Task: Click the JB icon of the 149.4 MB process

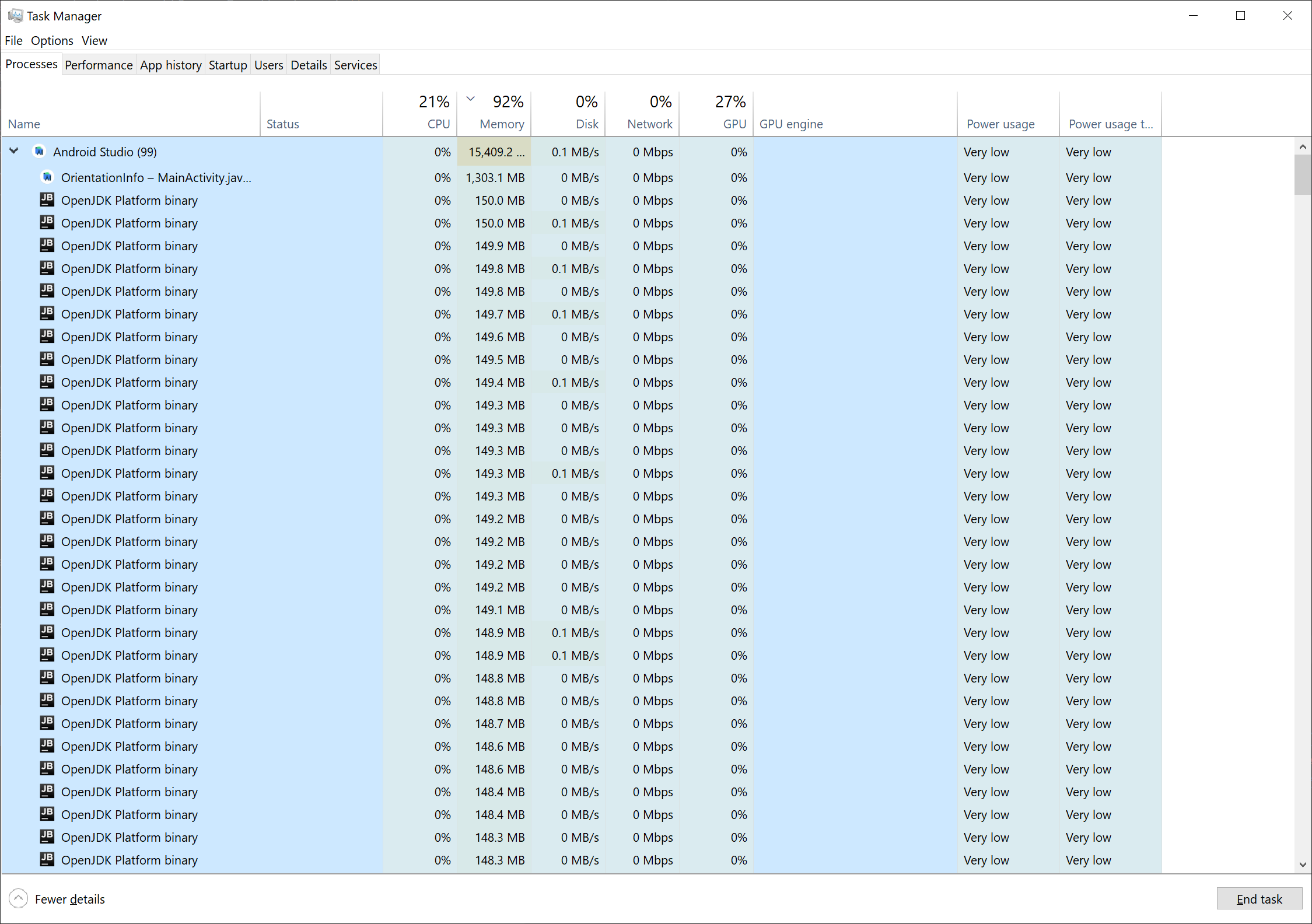Action: [47, 381]
